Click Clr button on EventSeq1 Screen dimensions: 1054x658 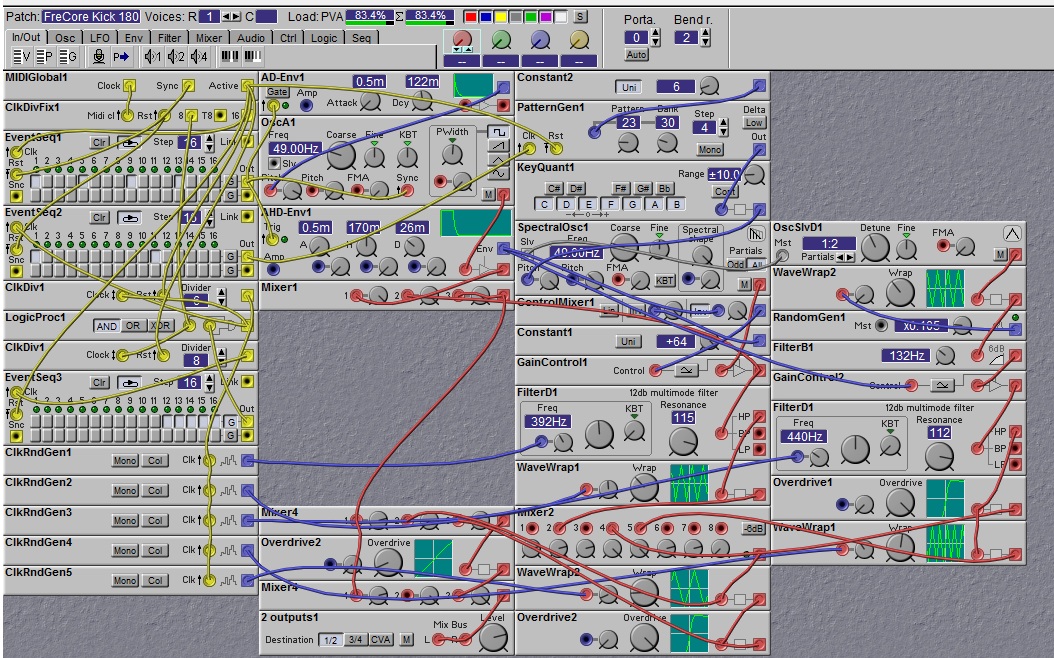99,142
